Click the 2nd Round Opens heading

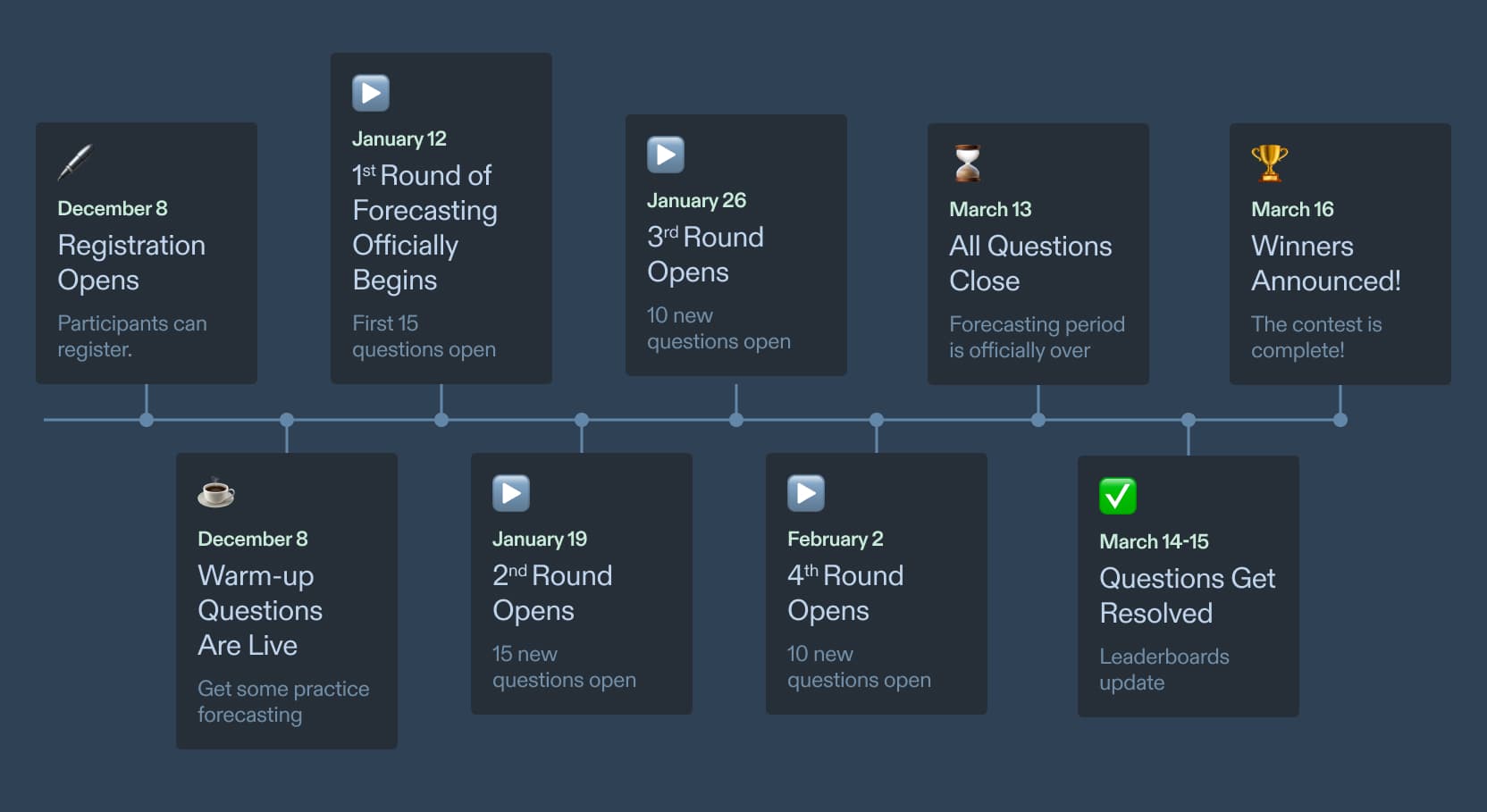click(552, 593)
